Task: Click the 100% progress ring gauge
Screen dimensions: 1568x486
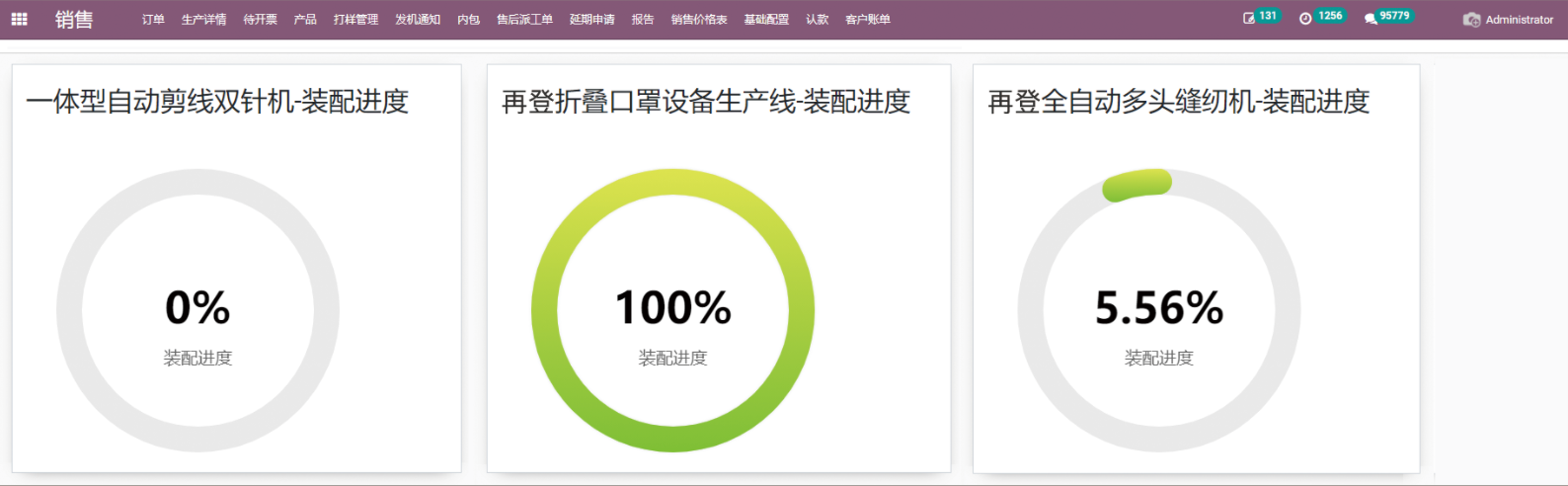Action: coord(672,310)
